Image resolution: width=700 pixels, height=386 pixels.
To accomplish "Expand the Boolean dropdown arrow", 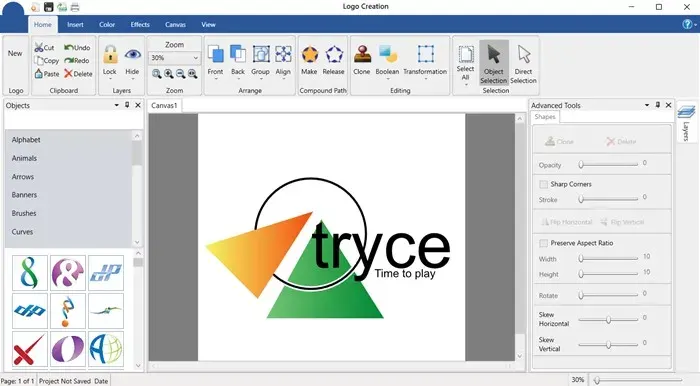I will (x=388, y=79).
